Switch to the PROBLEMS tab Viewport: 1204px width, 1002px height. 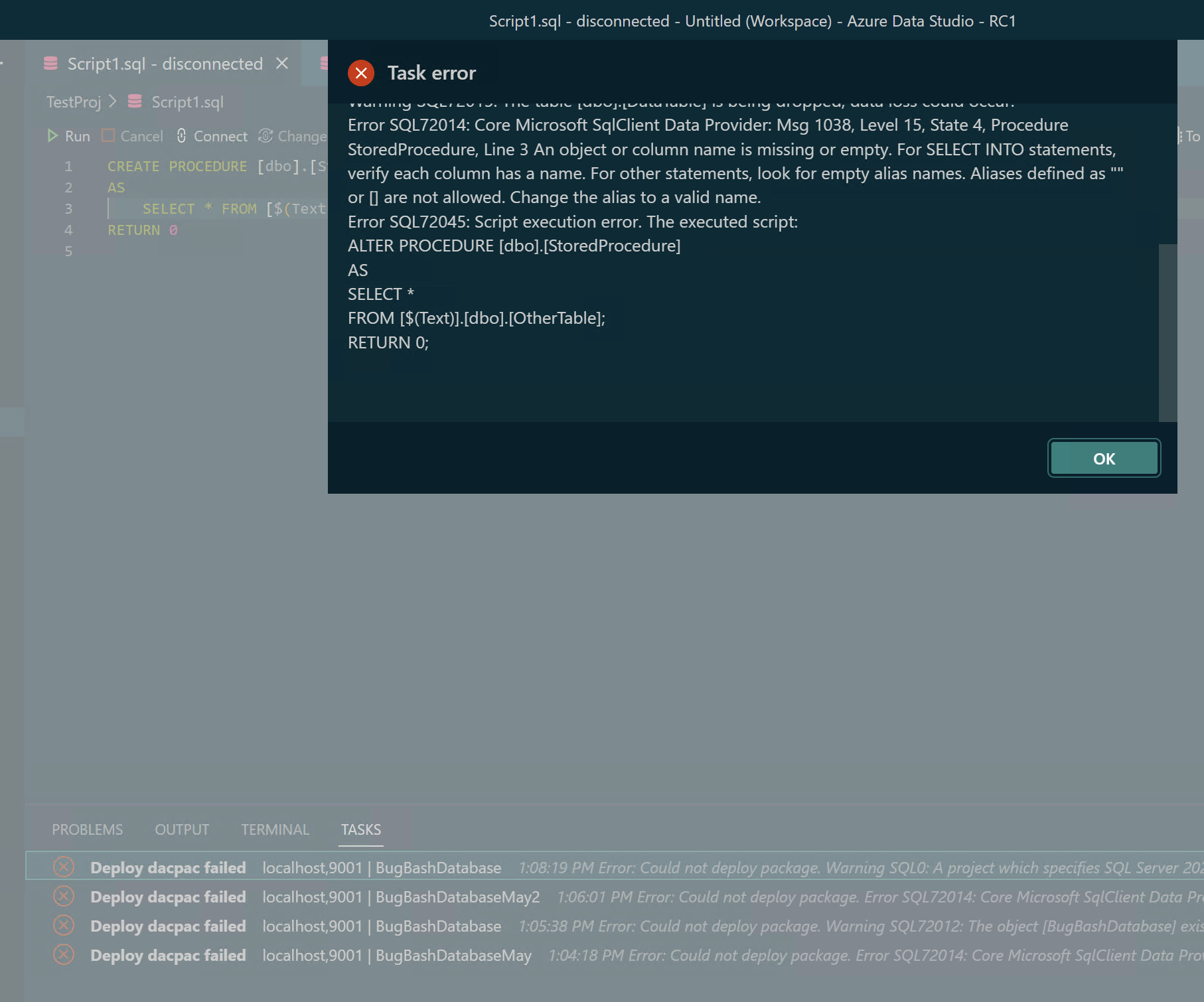[x=87, y=829]
